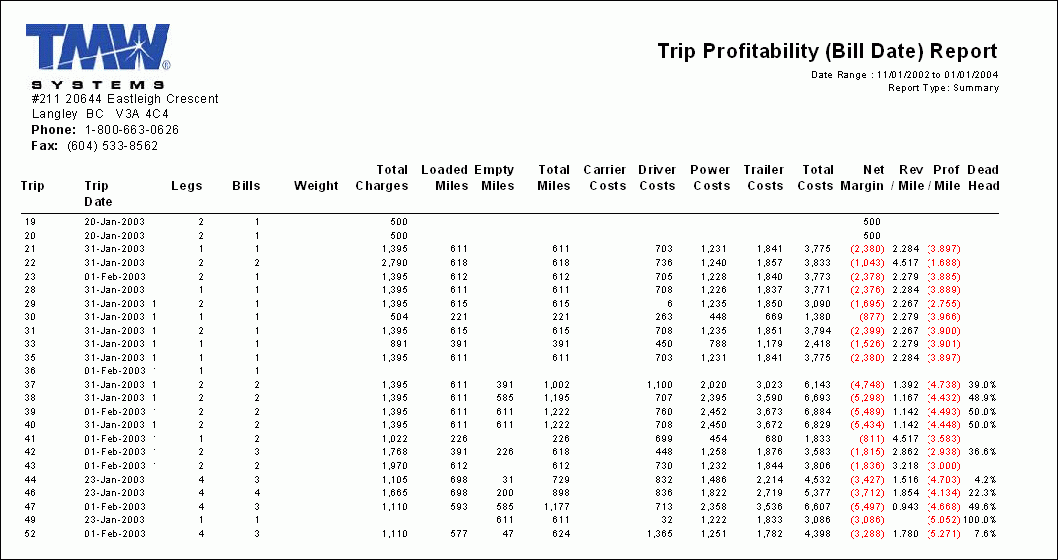
Task: Click the 100.0% Dead Head value
Action: pos(983,520)
